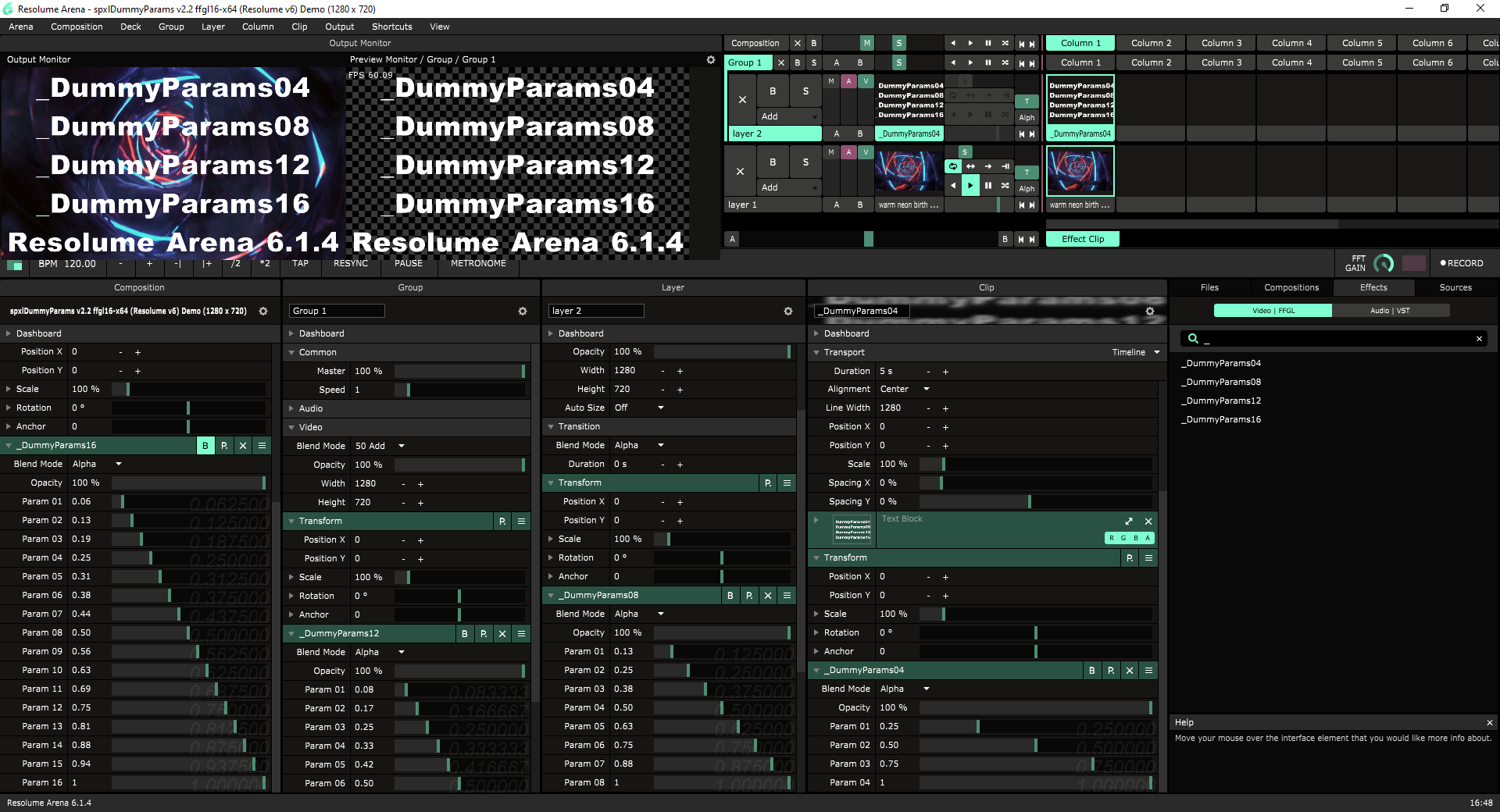Open the Shortcuts menu

click(x=391, y=27)
